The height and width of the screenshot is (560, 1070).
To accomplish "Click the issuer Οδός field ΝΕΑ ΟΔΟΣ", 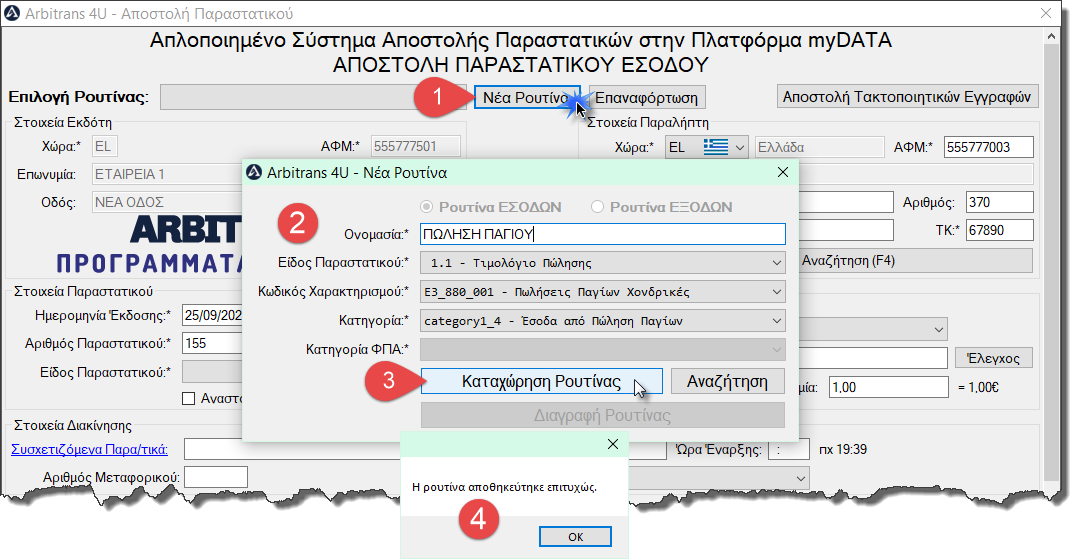I will click(168, 203).
